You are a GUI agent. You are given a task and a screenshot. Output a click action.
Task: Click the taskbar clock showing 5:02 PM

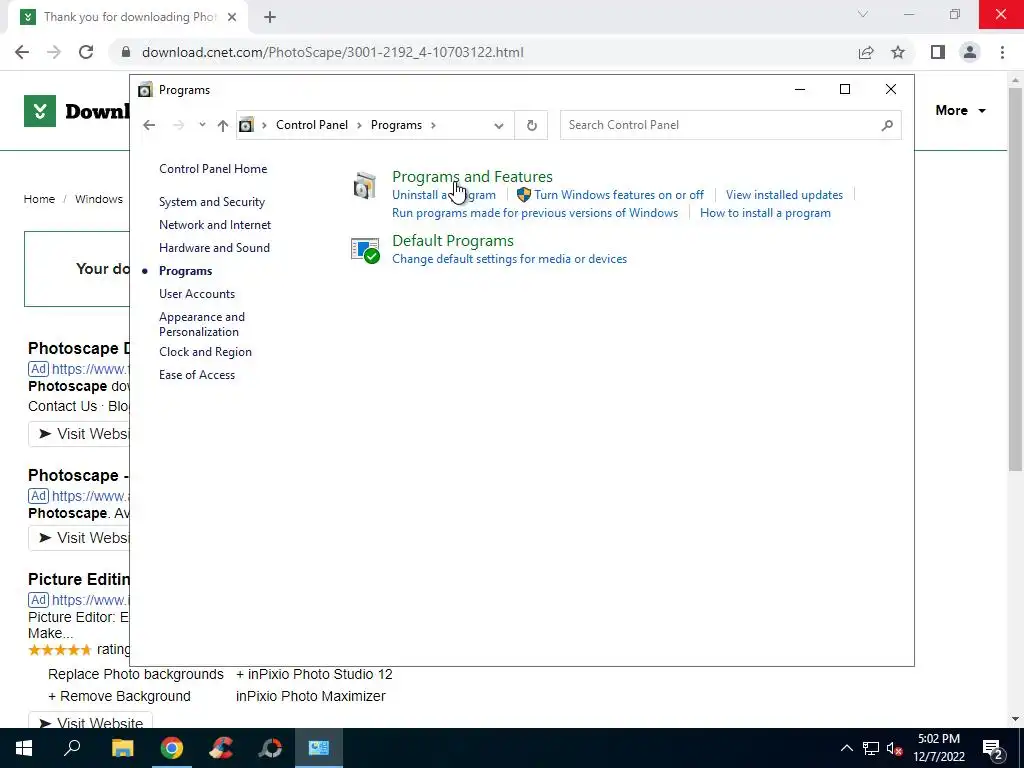click(938, 748)
